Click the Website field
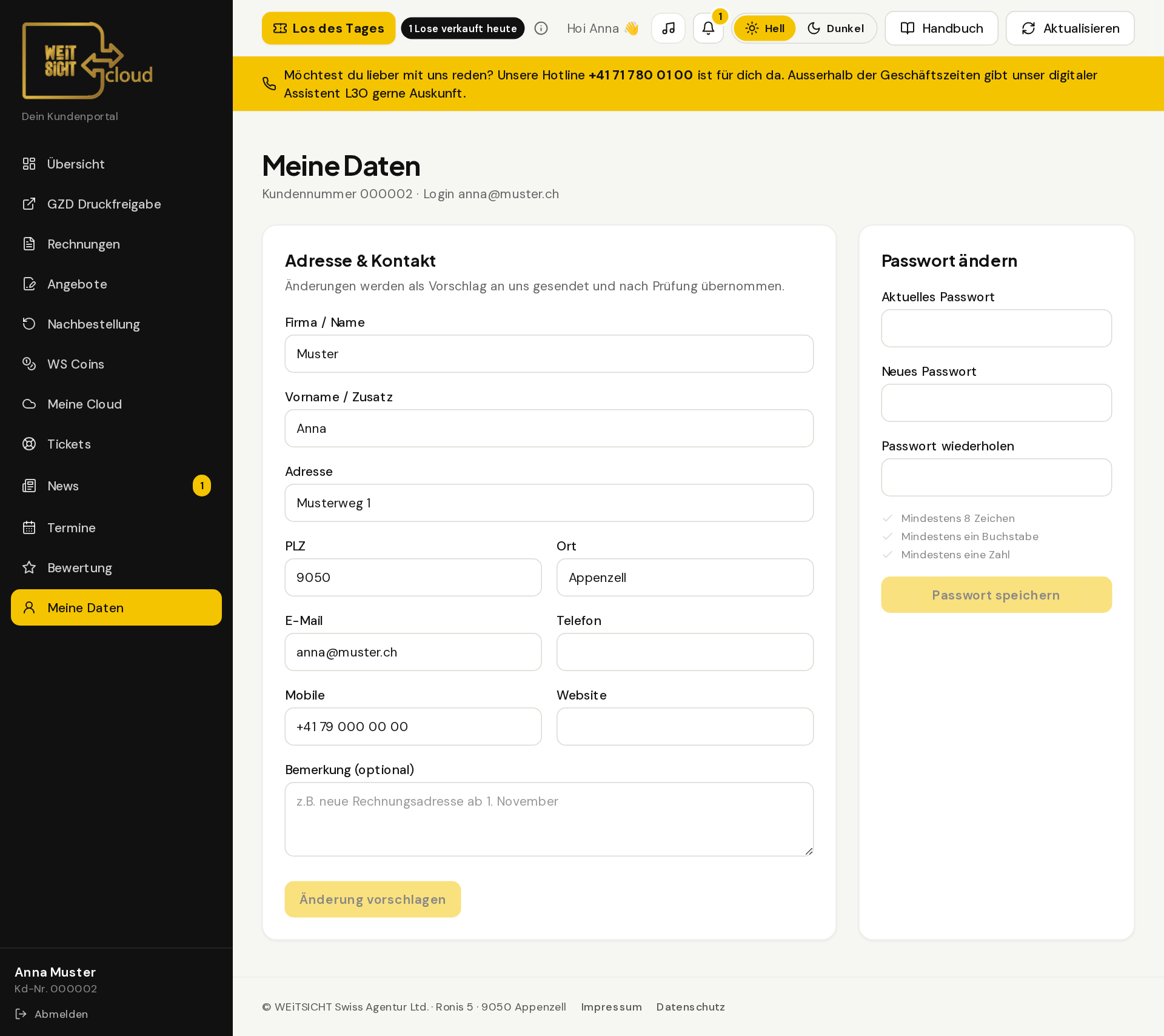Viewport: 1164px width, 1036px height. coord(685,727)
